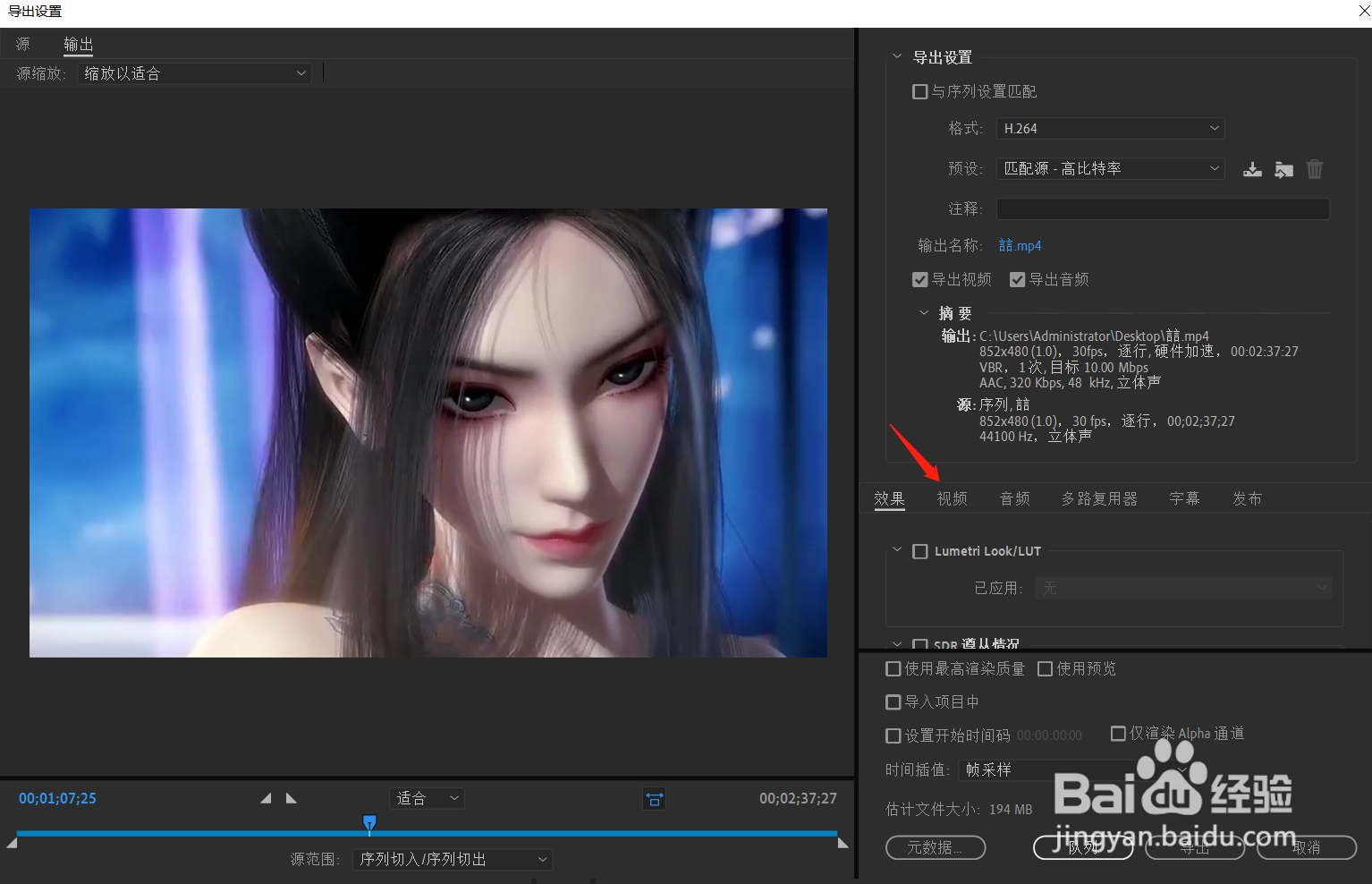
Task: Toggle the aspect ratio correction icon
Action: 655,799
